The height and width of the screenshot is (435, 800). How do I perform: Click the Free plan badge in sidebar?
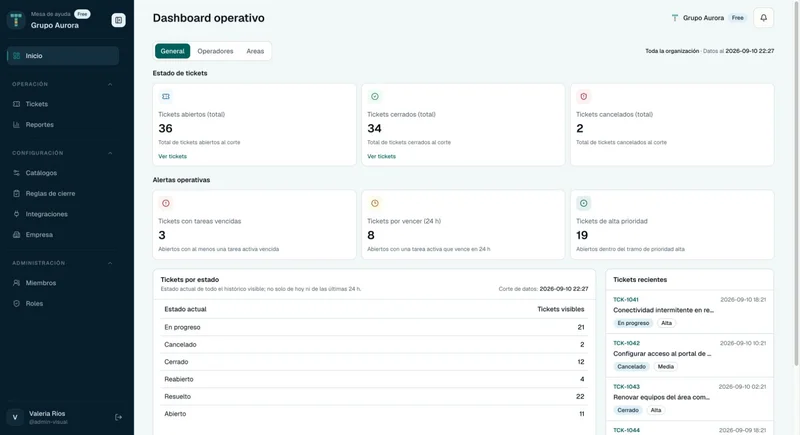click(x=82, y=14)
